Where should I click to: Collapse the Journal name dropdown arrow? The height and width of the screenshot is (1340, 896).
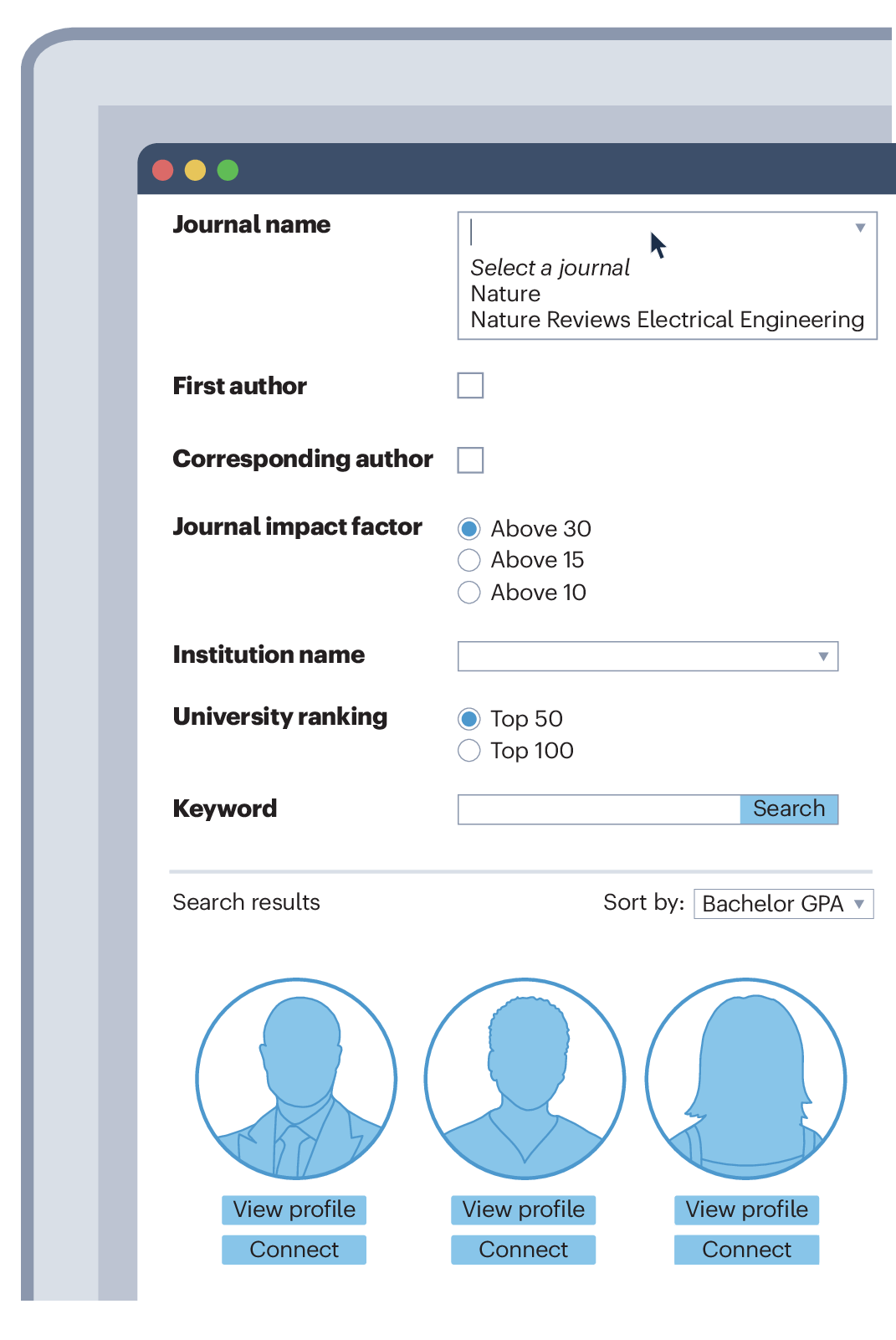click(859, 228)
